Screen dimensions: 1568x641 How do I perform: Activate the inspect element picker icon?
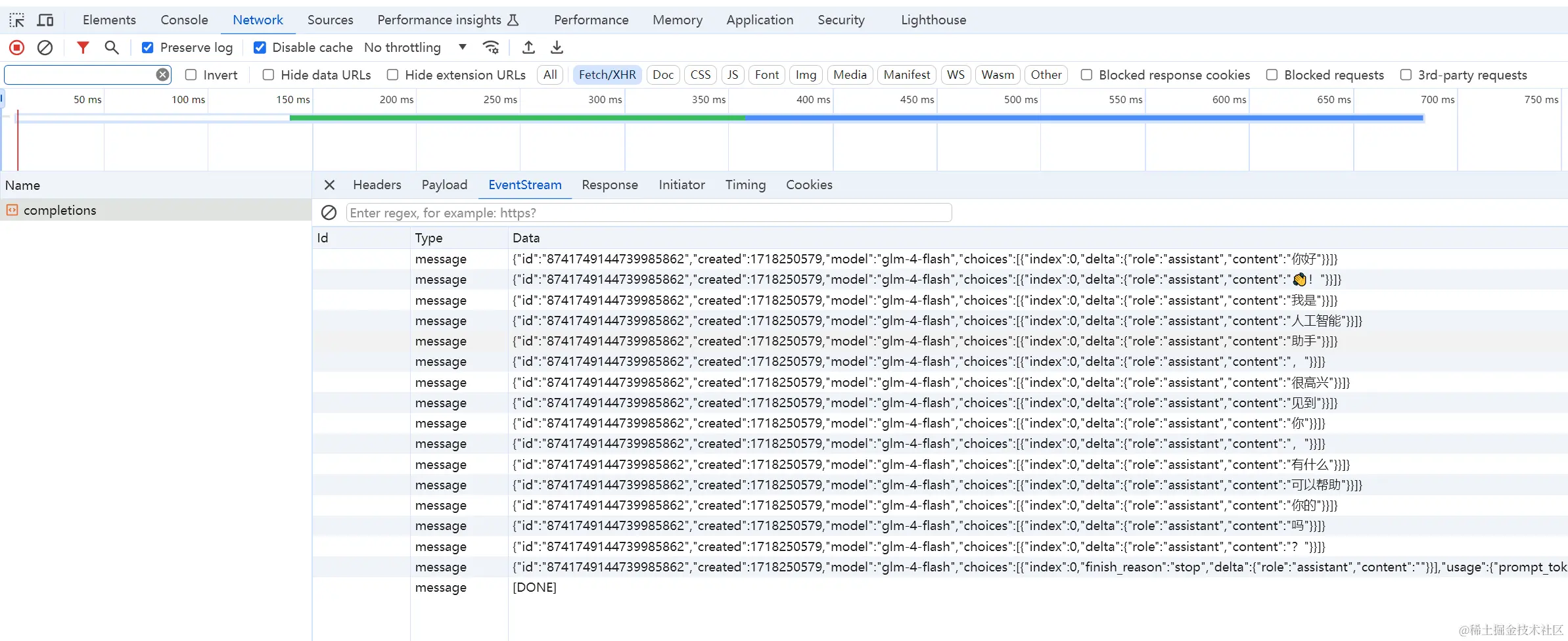tap(17, 20)
